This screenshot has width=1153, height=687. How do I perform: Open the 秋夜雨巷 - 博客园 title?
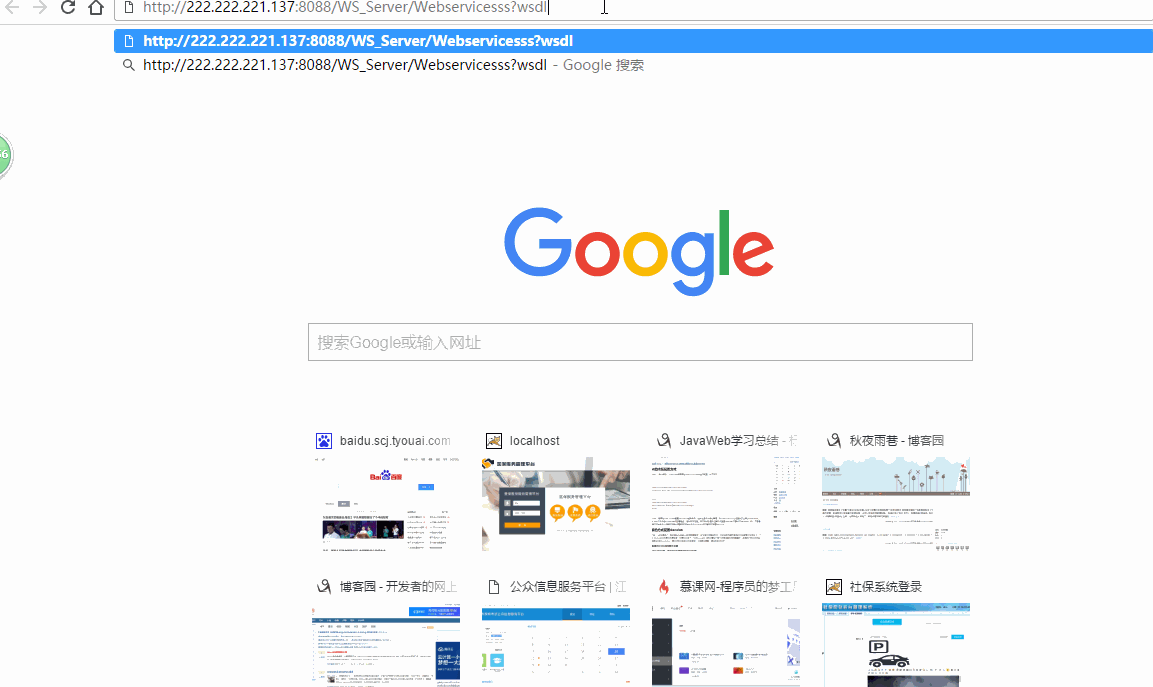coord(896,441)
